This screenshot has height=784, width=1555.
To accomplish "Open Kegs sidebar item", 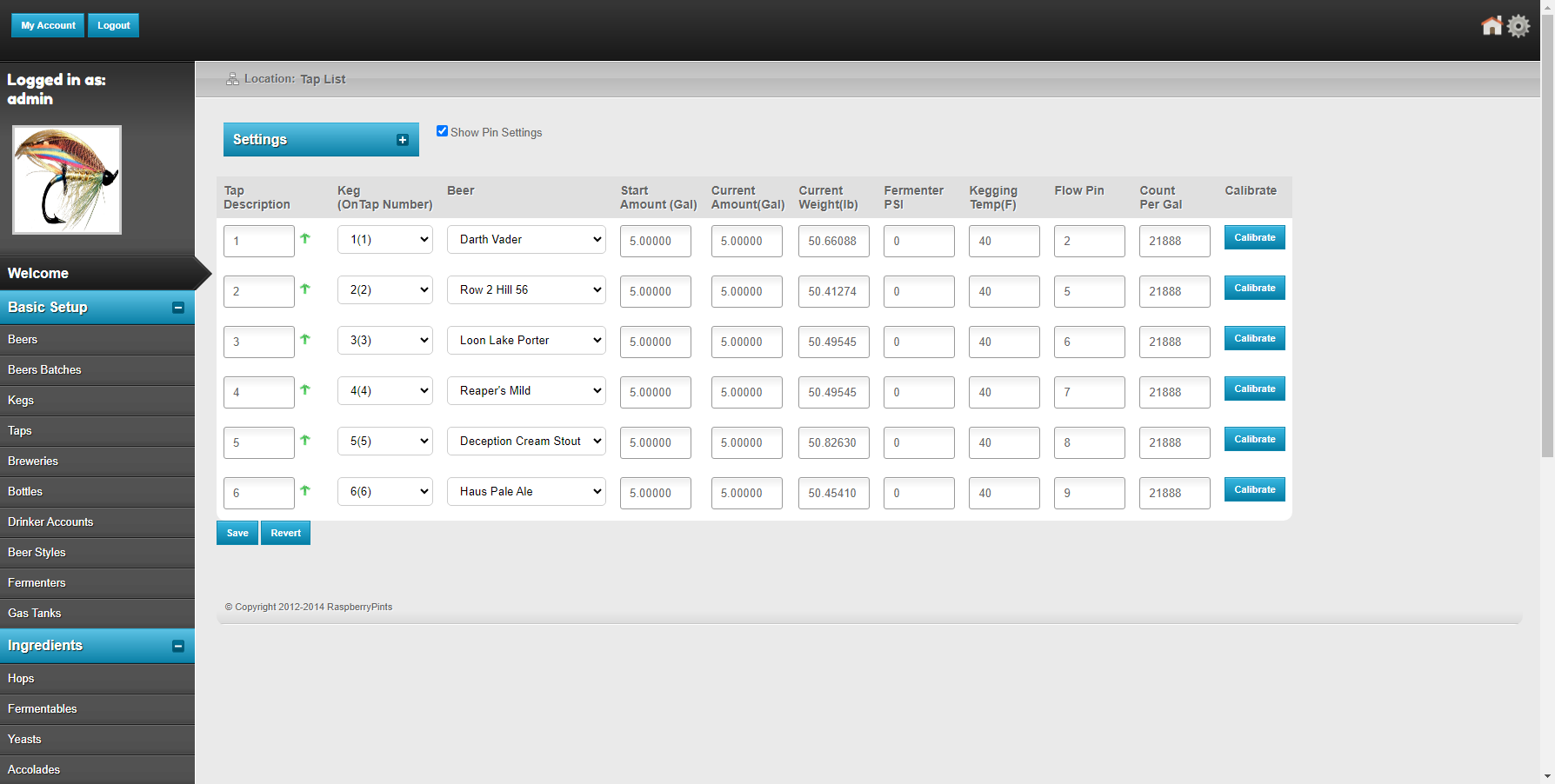I will click(x=97, y=401).
